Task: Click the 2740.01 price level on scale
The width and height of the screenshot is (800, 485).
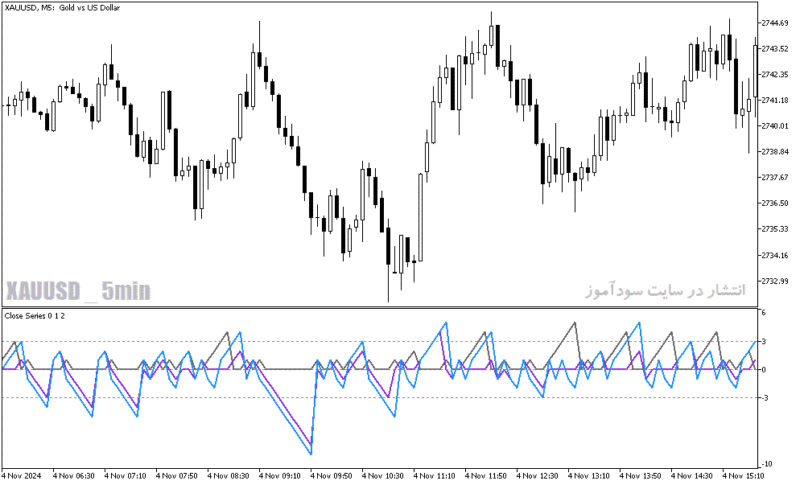Action: 775,126
